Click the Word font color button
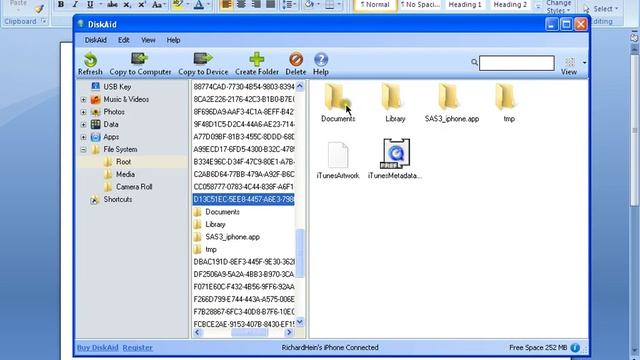This screenshot has width=640, height=360. click(199, 4)
